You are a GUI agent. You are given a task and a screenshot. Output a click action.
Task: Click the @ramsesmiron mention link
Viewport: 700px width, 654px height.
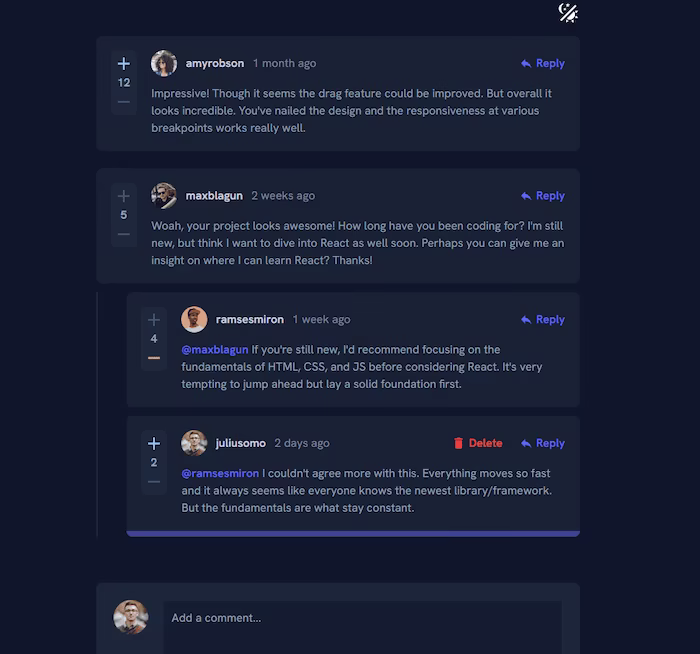pos(220,473)
